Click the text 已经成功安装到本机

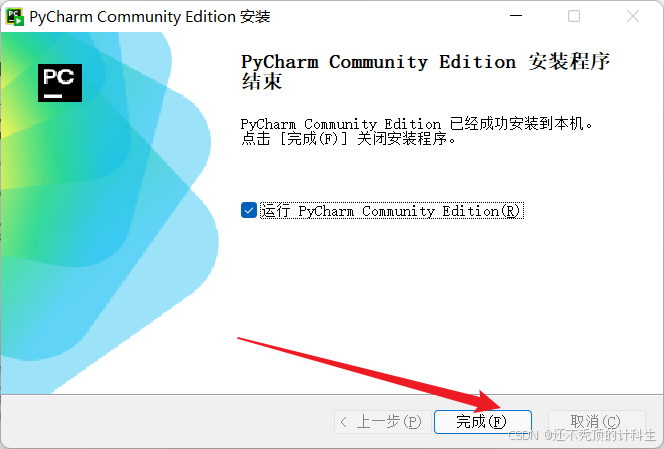coord(516,123)
